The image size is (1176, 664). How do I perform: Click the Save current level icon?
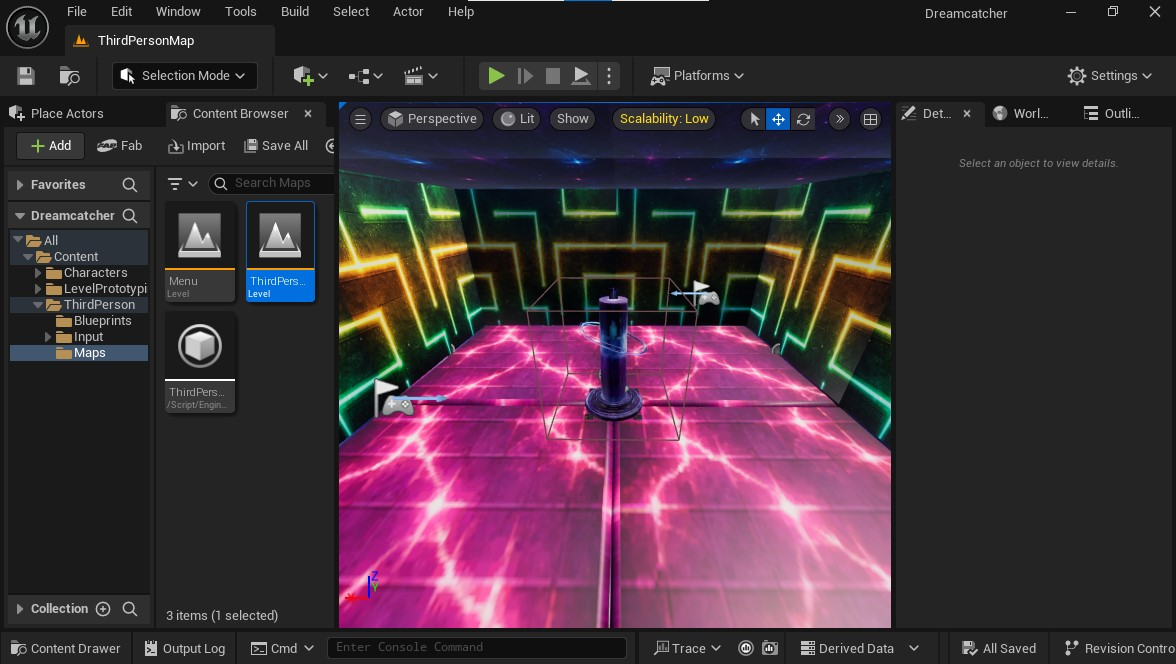pos(26,76)
